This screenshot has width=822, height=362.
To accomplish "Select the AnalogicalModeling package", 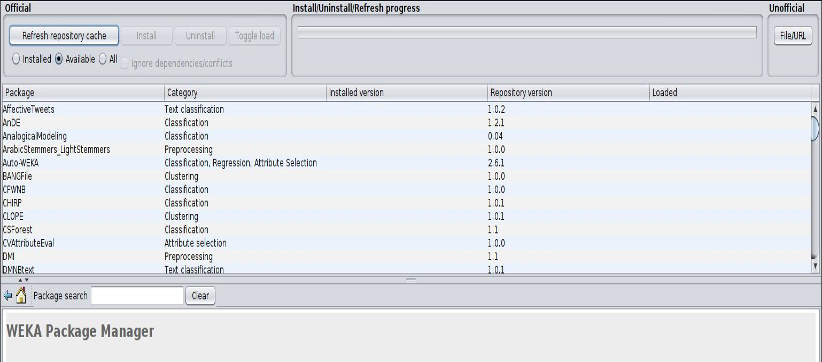I will [406, 136].
